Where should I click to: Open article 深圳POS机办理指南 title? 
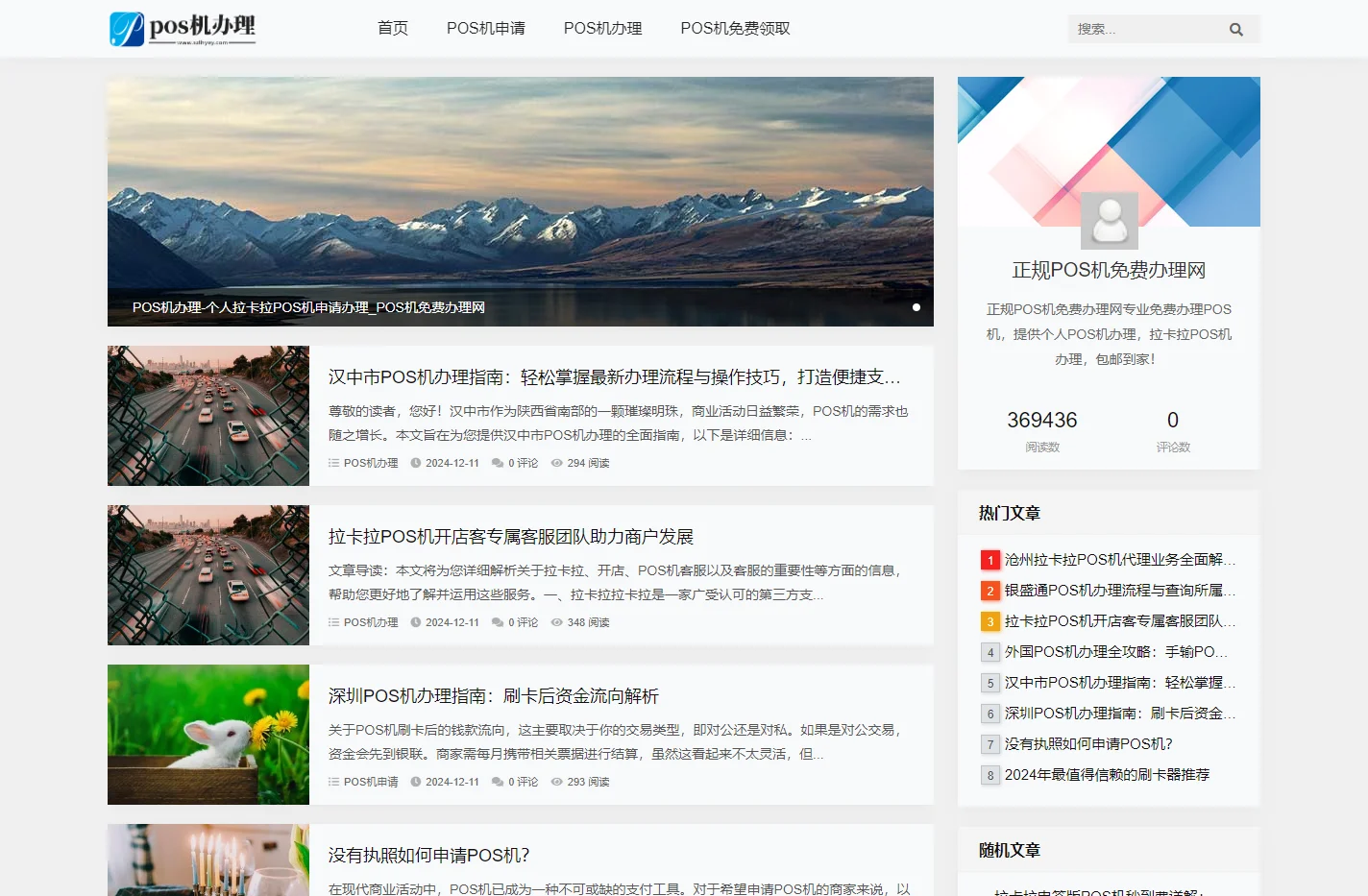pos(494,695)
